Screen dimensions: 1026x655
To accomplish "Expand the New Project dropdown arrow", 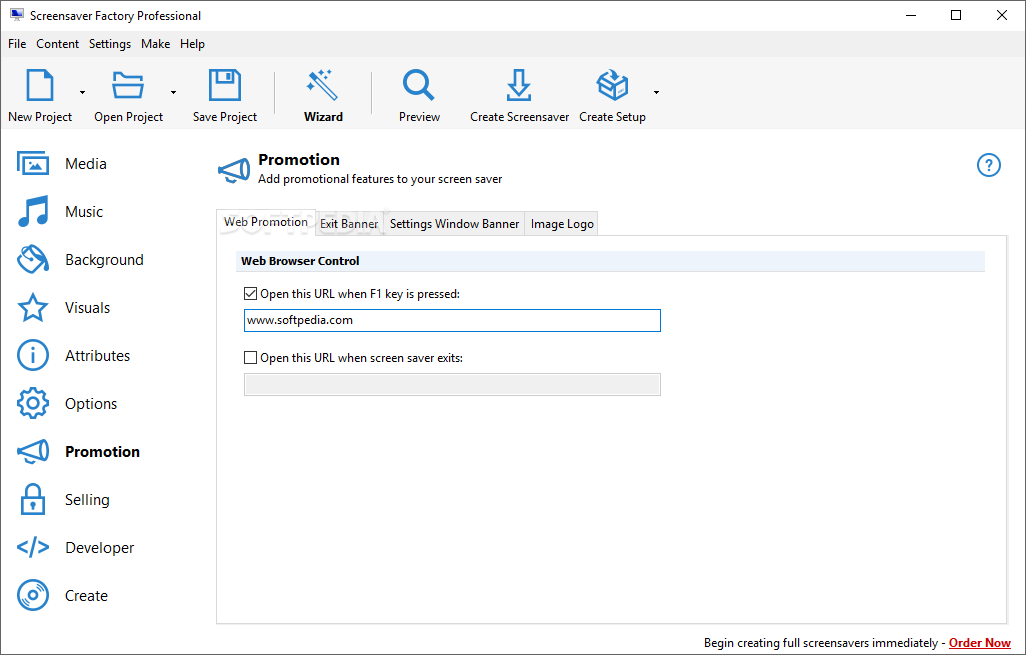I will pyautogui.click(x=83, y=92).
